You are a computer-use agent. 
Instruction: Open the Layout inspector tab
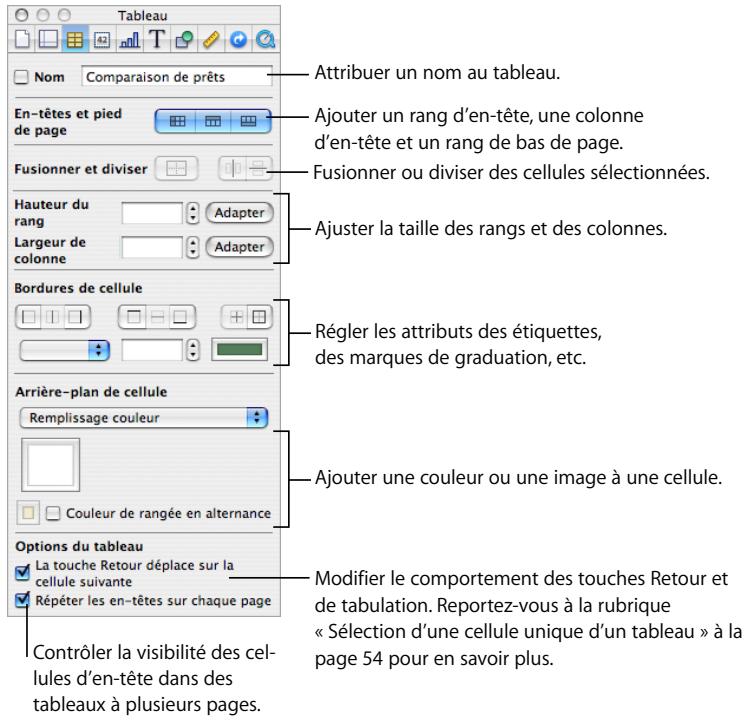48,39
